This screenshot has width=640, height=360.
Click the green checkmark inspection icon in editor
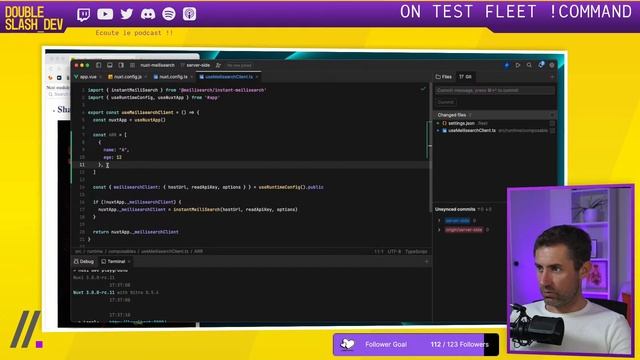coord(423,89)
